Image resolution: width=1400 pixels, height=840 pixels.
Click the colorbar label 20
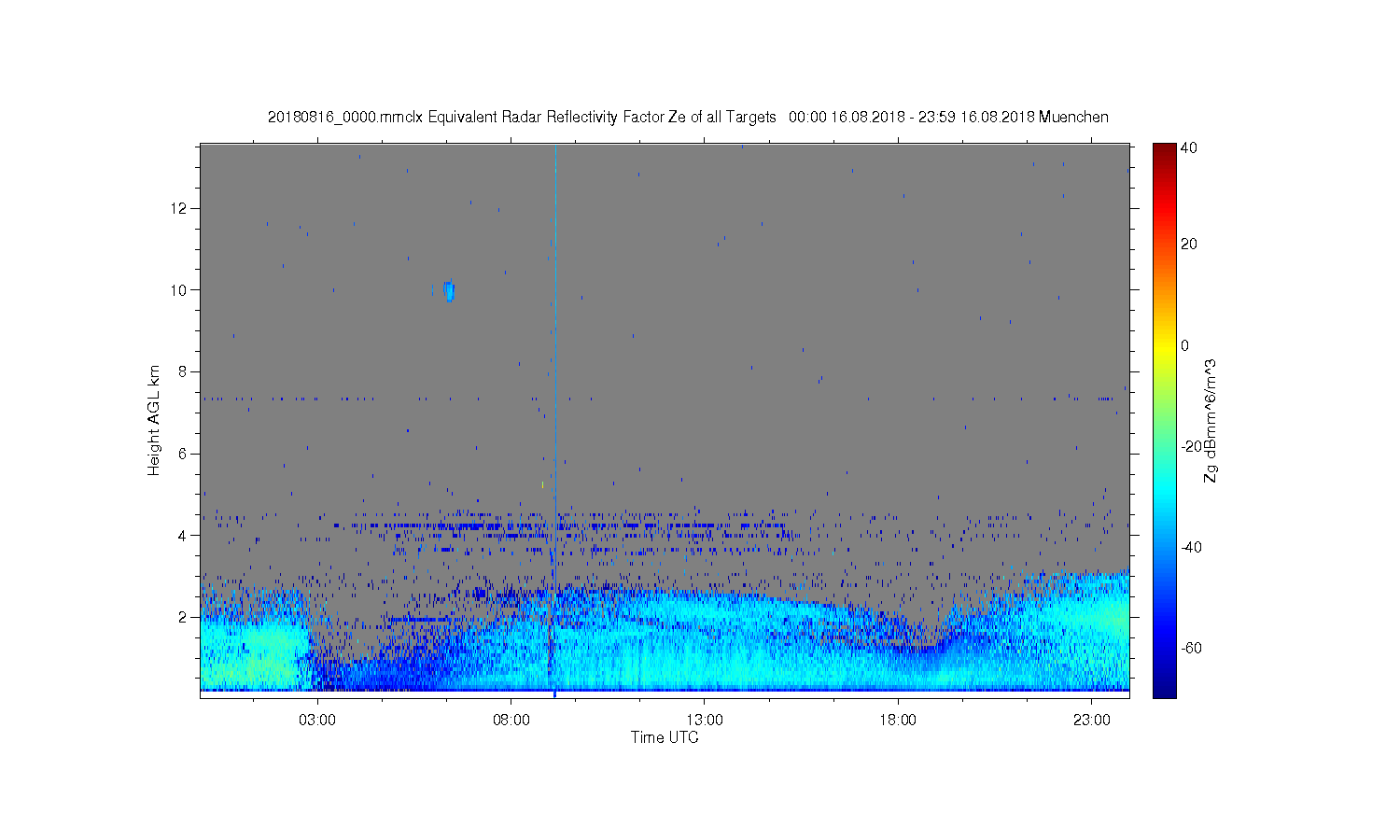click(x=1189, y=245)
